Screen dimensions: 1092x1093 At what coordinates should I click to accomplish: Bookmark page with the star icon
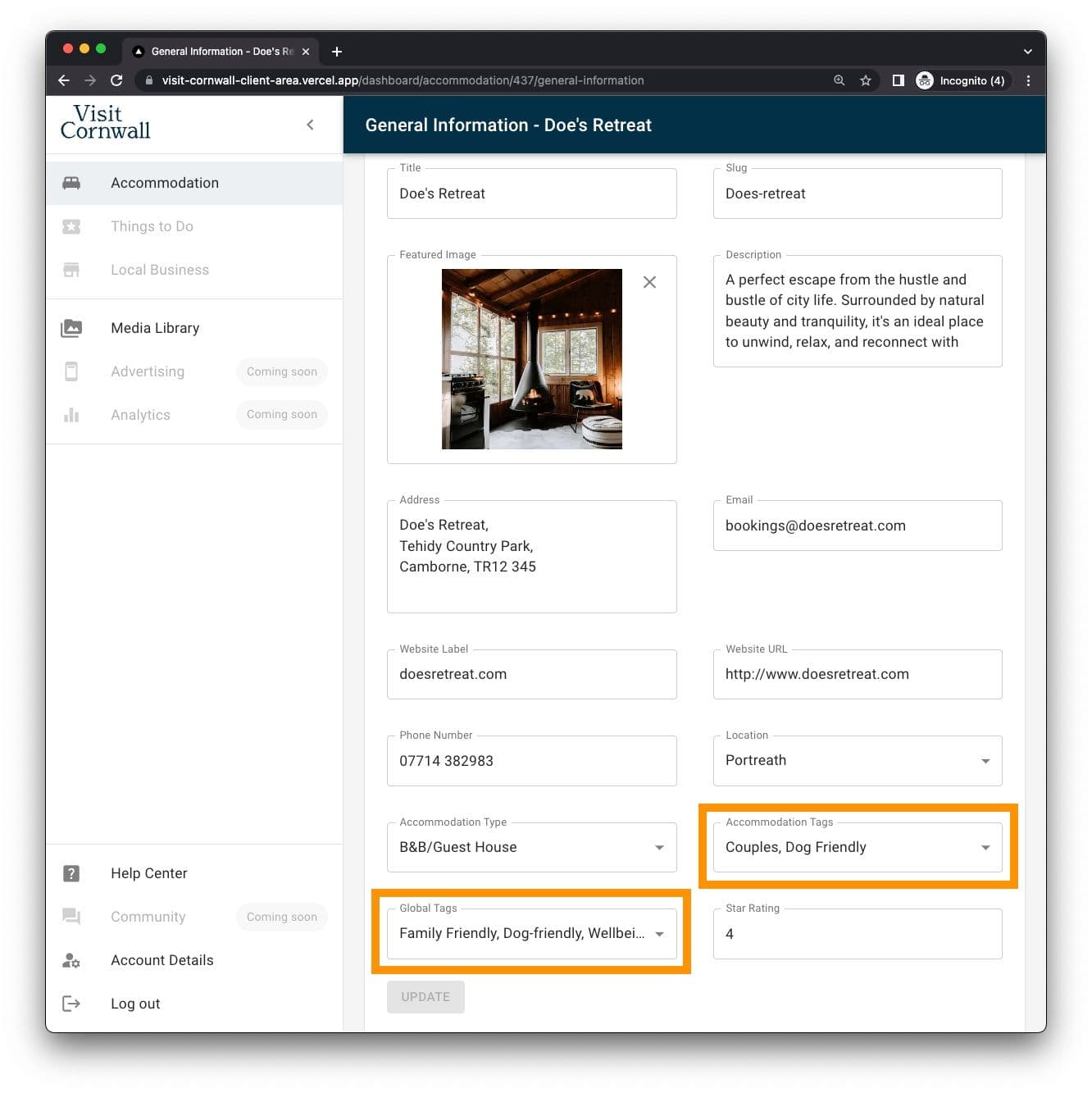(x=865, y=80)
